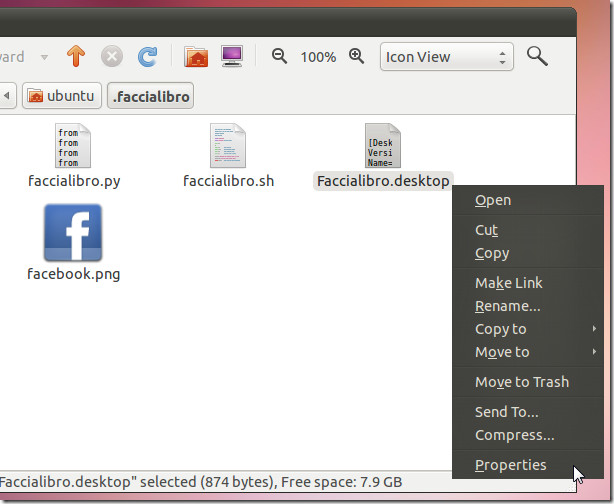Click the .faccialibro path button
The image size is (614, 504).
click(150, 95)
